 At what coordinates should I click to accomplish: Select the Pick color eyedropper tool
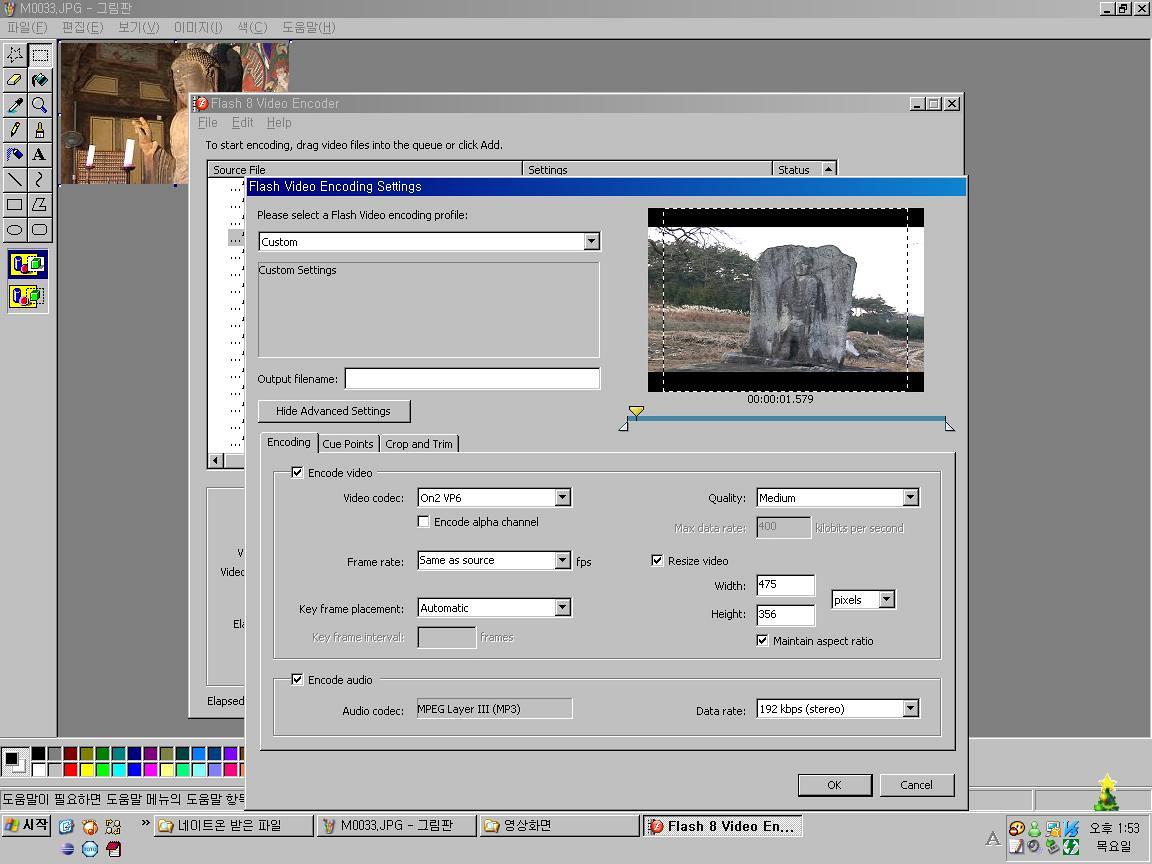coord(15,105)
